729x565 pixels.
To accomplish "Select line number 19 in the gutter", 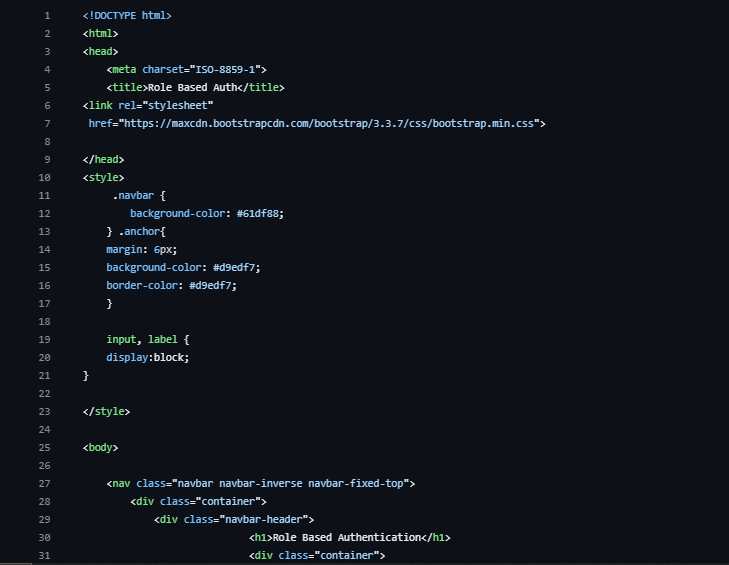I will [45, 340].
